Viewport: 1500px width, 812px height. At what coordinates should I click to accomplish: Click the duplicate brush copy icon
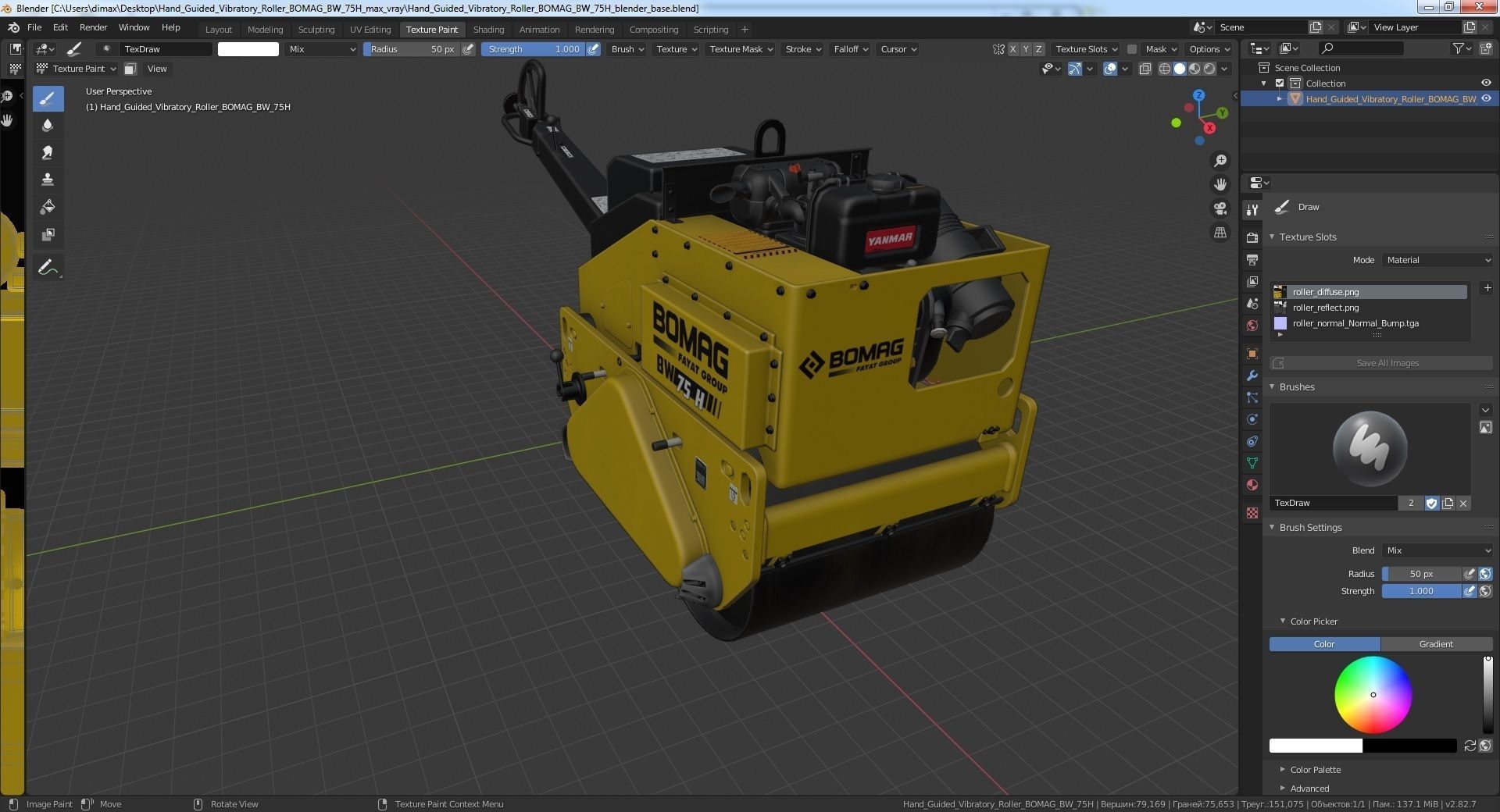pyautogui.click(x=1448, y=504)
